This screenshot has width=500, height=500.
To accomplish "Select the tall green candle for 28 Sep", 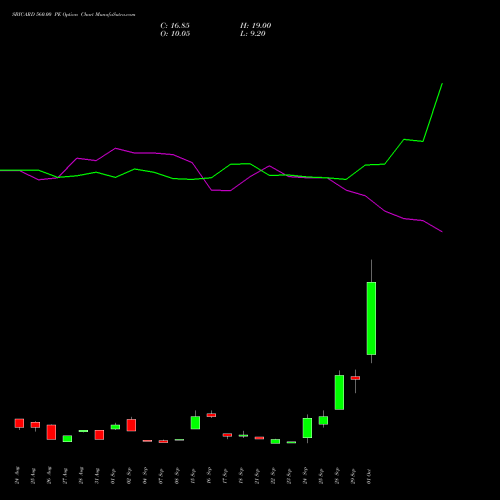I will [339, 392].
